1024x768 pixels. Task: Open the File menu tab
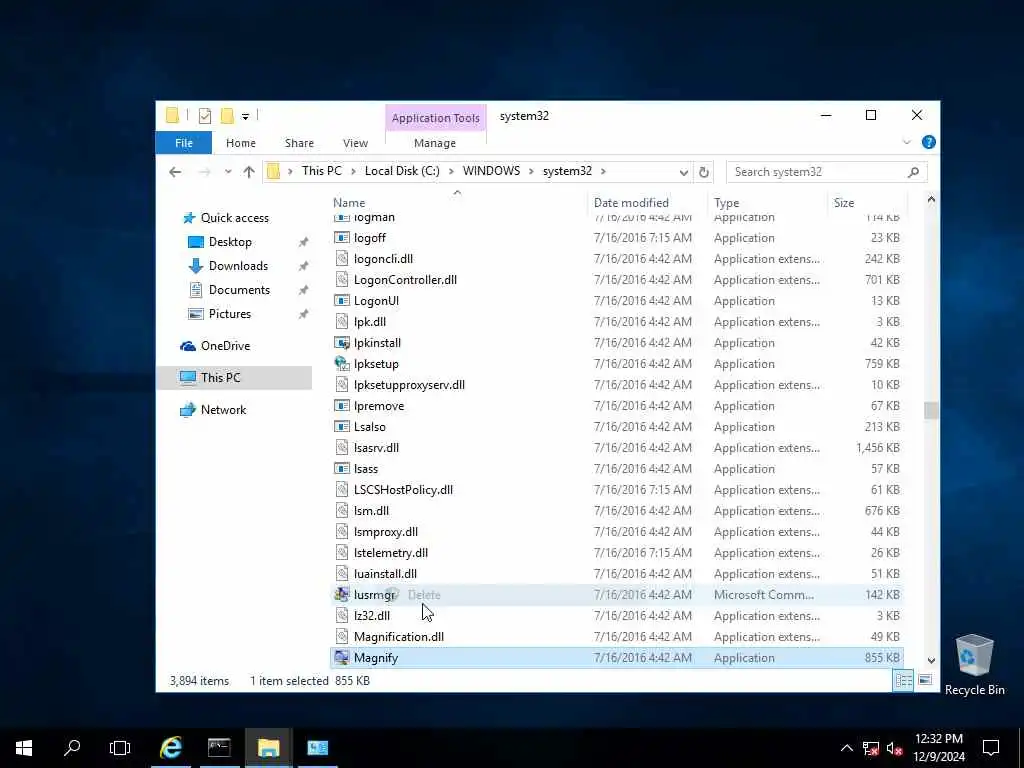(184, 143)
